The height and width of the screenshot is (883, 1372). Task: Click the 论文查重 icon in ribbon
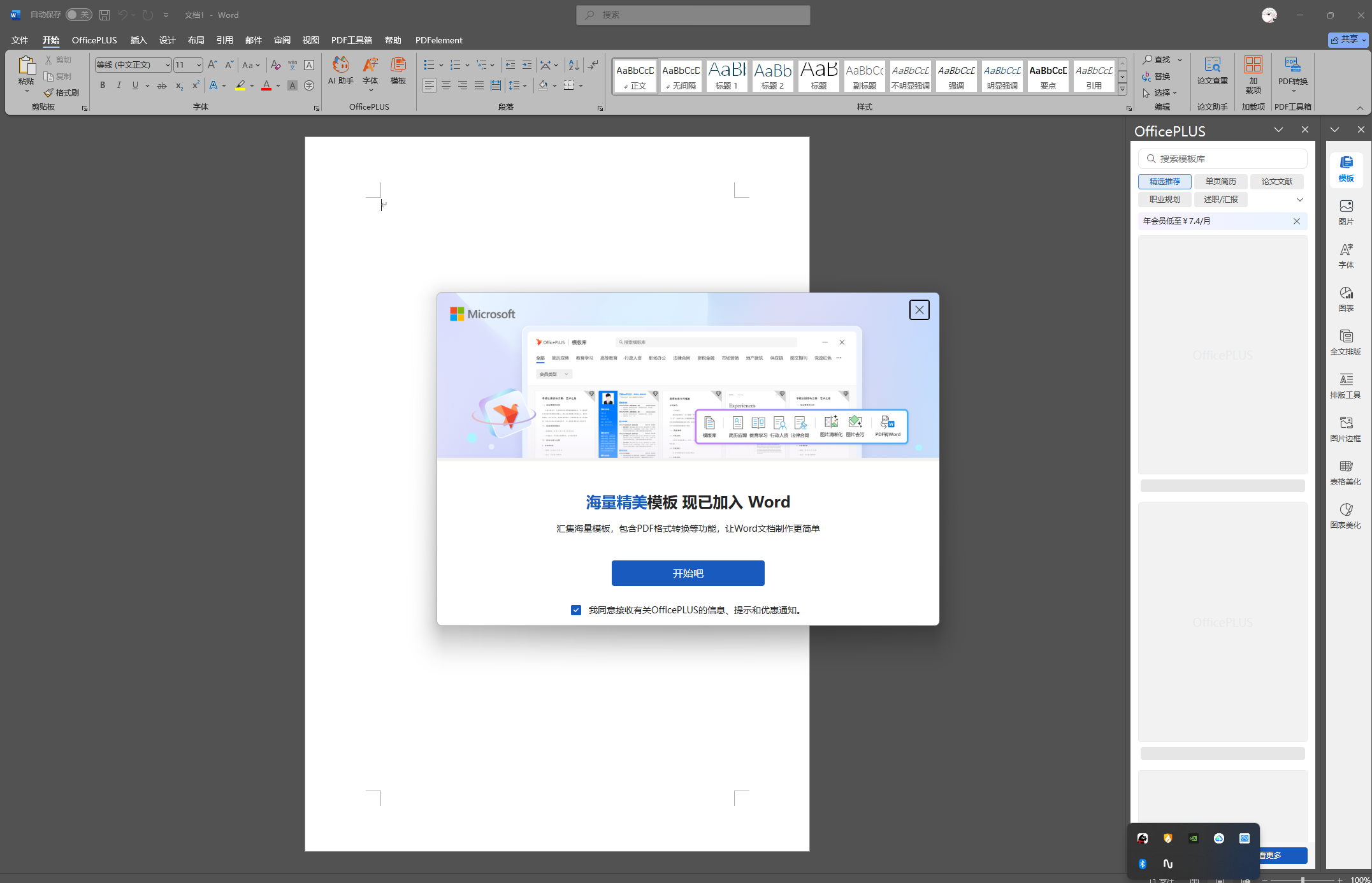click(1212, 71)
